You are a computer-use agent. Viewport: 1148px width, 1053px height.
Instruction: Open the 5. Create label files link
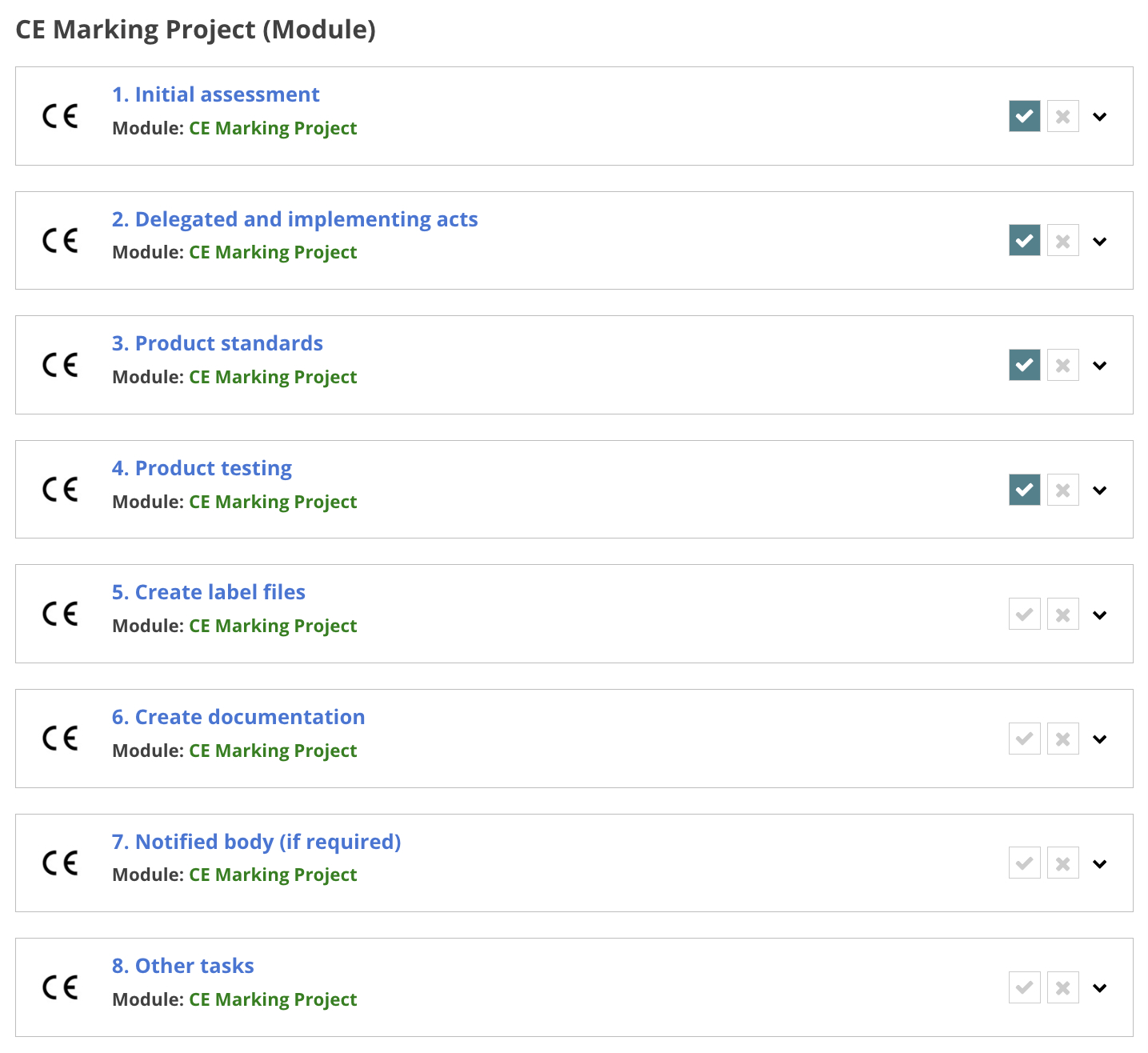(x=208, y=592)
